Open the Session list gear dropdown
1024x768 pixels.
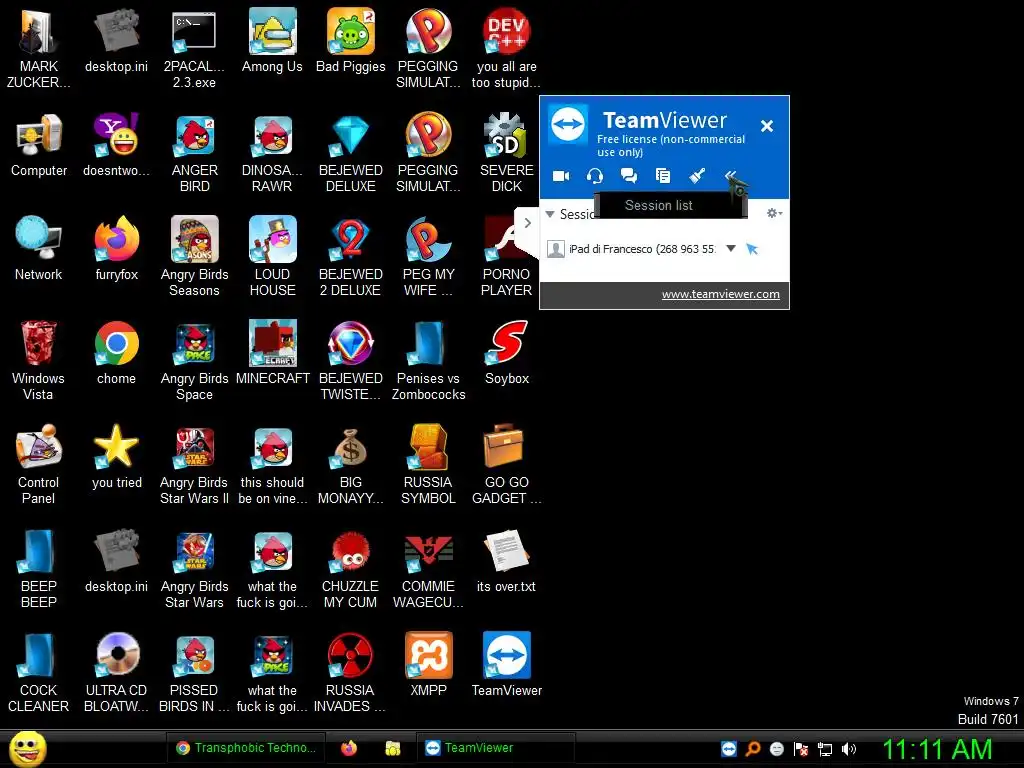pos(775,213)
